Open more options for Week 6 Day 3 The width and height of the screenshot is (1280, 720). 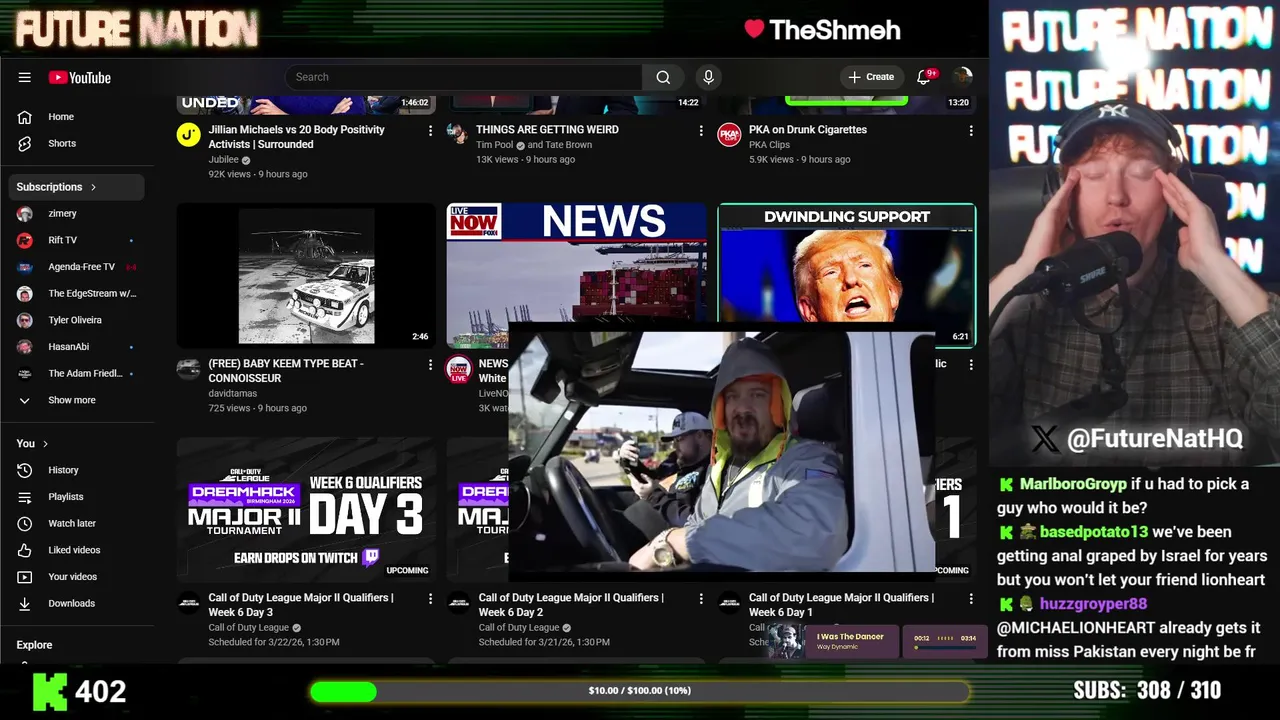(x=431, y=599)
